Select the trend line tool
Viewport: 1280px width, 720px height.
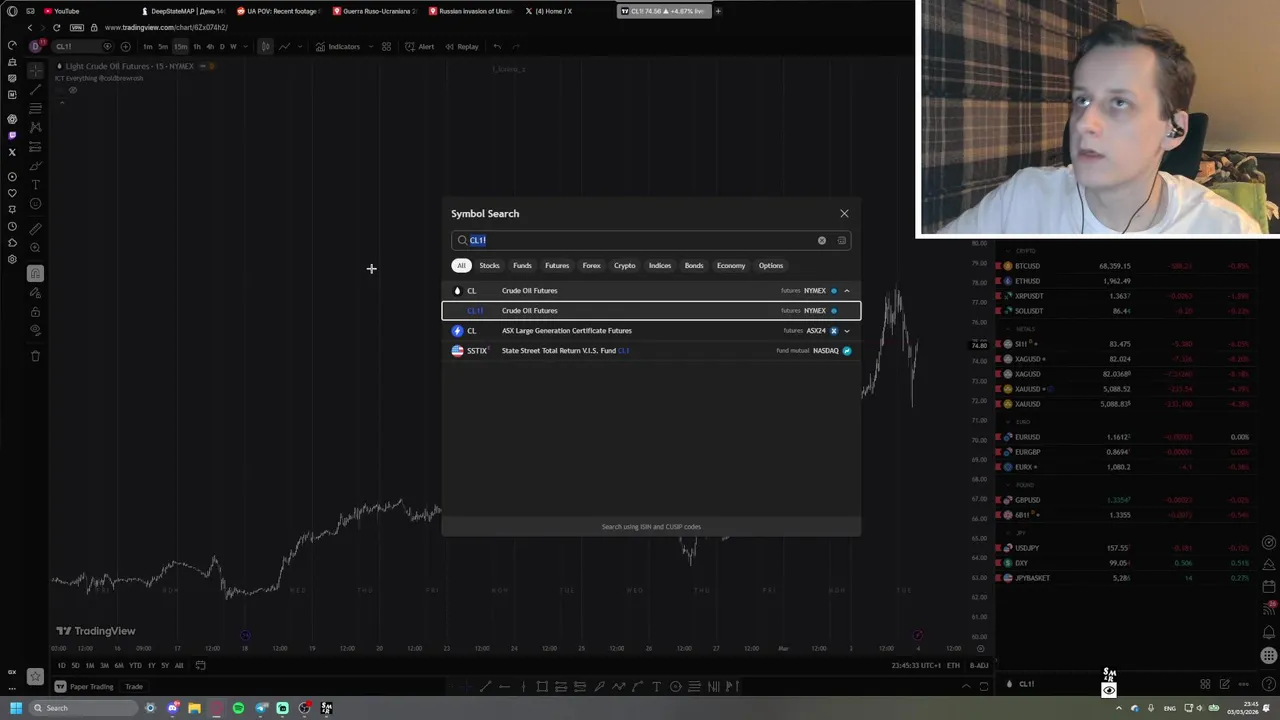tap(35, 89)
